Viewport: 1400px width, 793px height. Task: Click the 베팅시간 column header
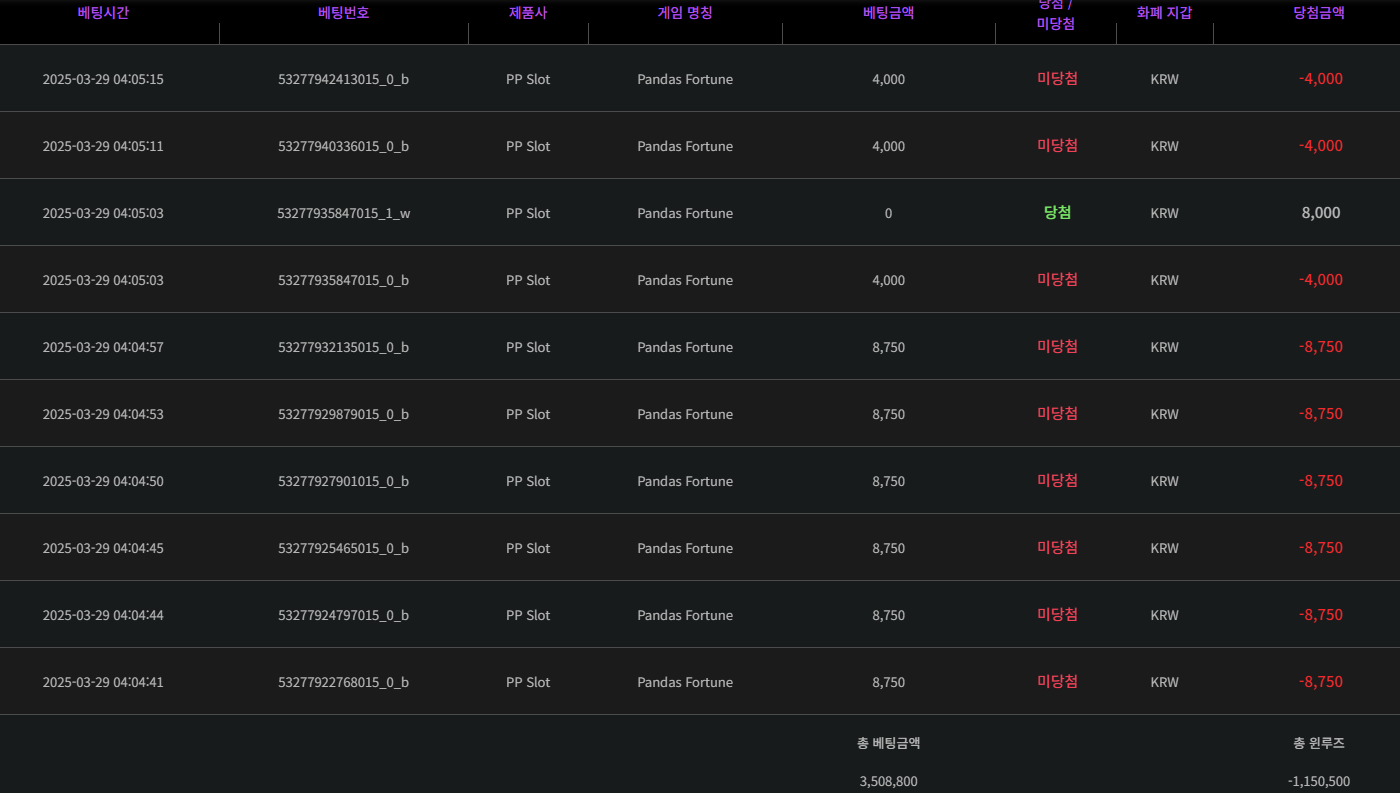click(103, 13)
